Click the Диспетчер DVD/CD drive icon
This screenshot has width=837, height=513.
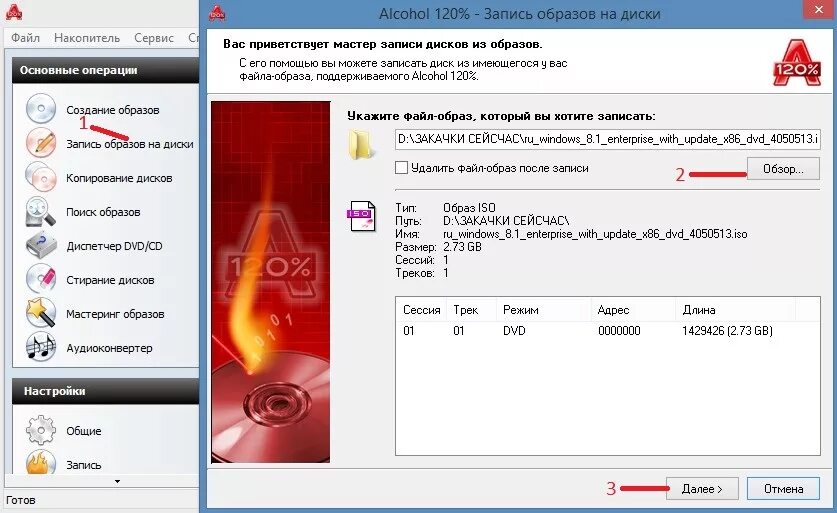[41, 246]
